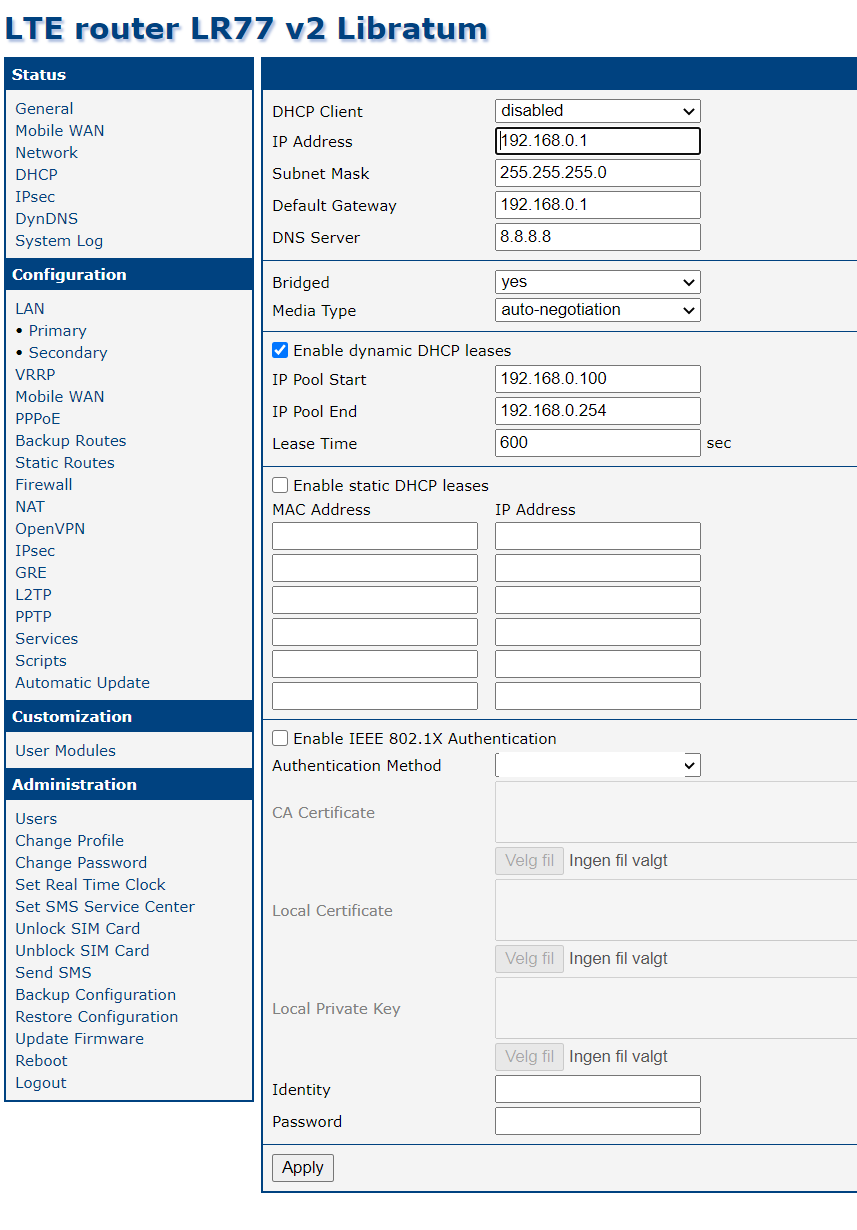
Task: Open the DHCP Client dropdown
Action: click(598, 111)
